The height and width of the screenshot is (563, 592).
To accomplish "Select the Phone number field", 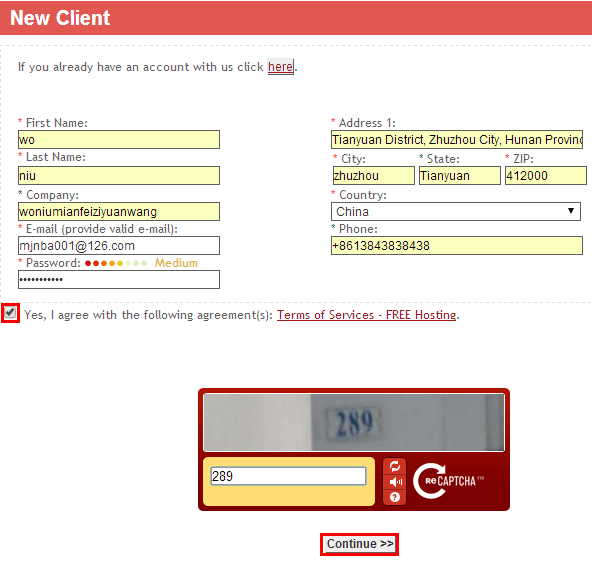I will click(x=457, y=246).
